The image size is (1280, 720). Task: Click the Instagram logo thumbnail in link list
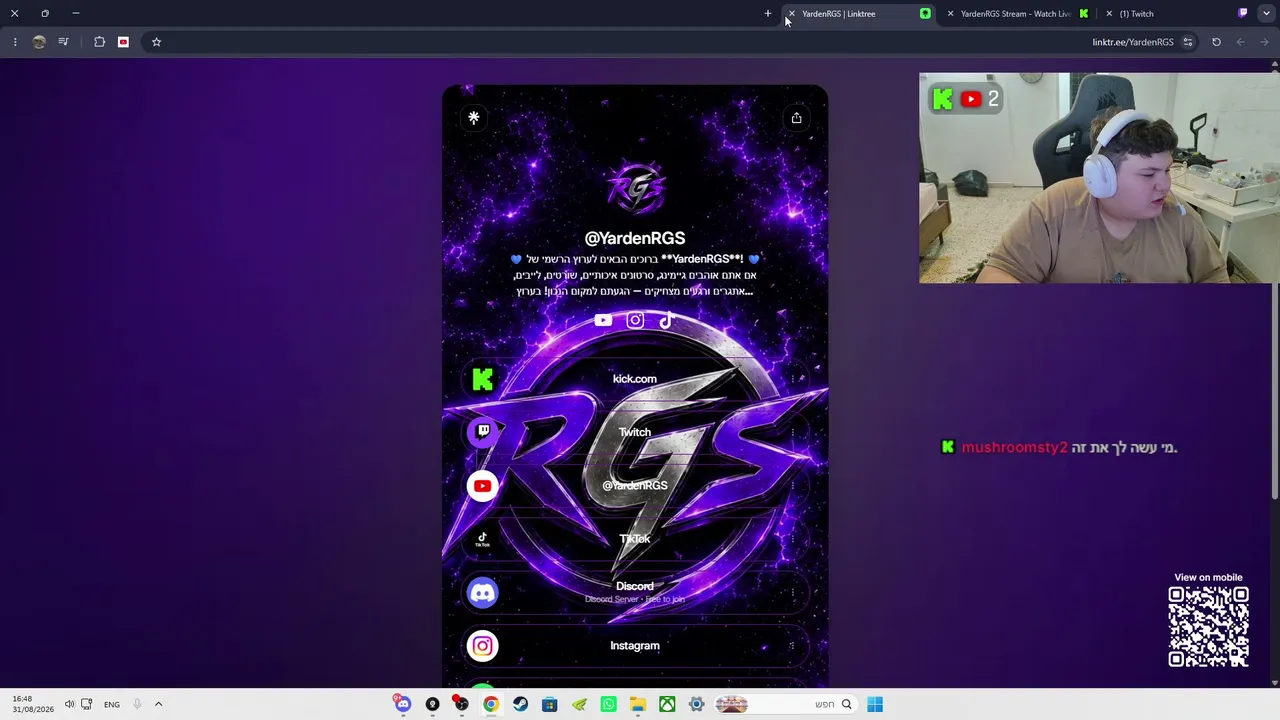coord(483,646)
